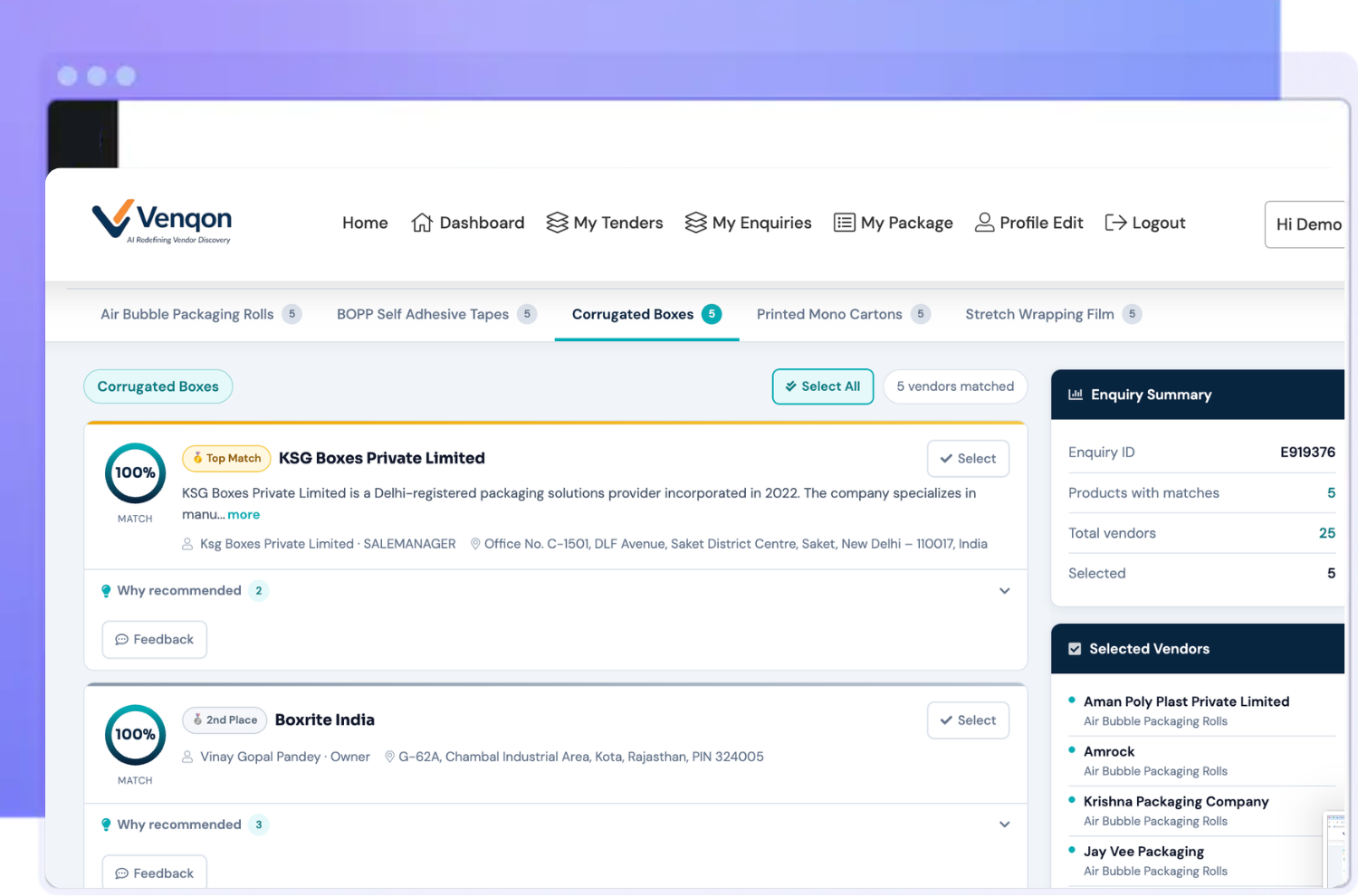Click the Venqon logo
This screenshot has width=1358, height=896.
click(x=162, y=222)
